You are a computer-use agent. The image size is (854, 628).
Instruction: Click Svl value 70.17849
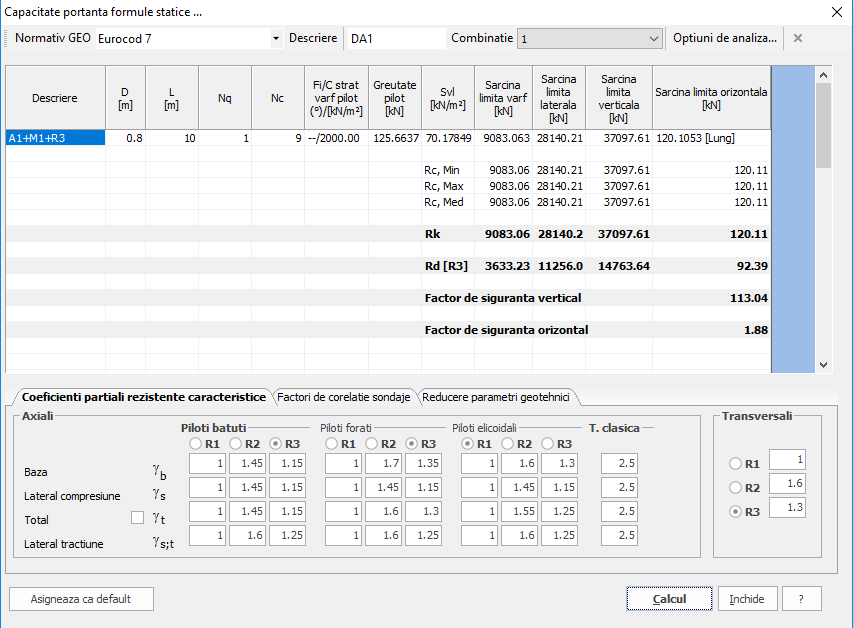point(448,138)
